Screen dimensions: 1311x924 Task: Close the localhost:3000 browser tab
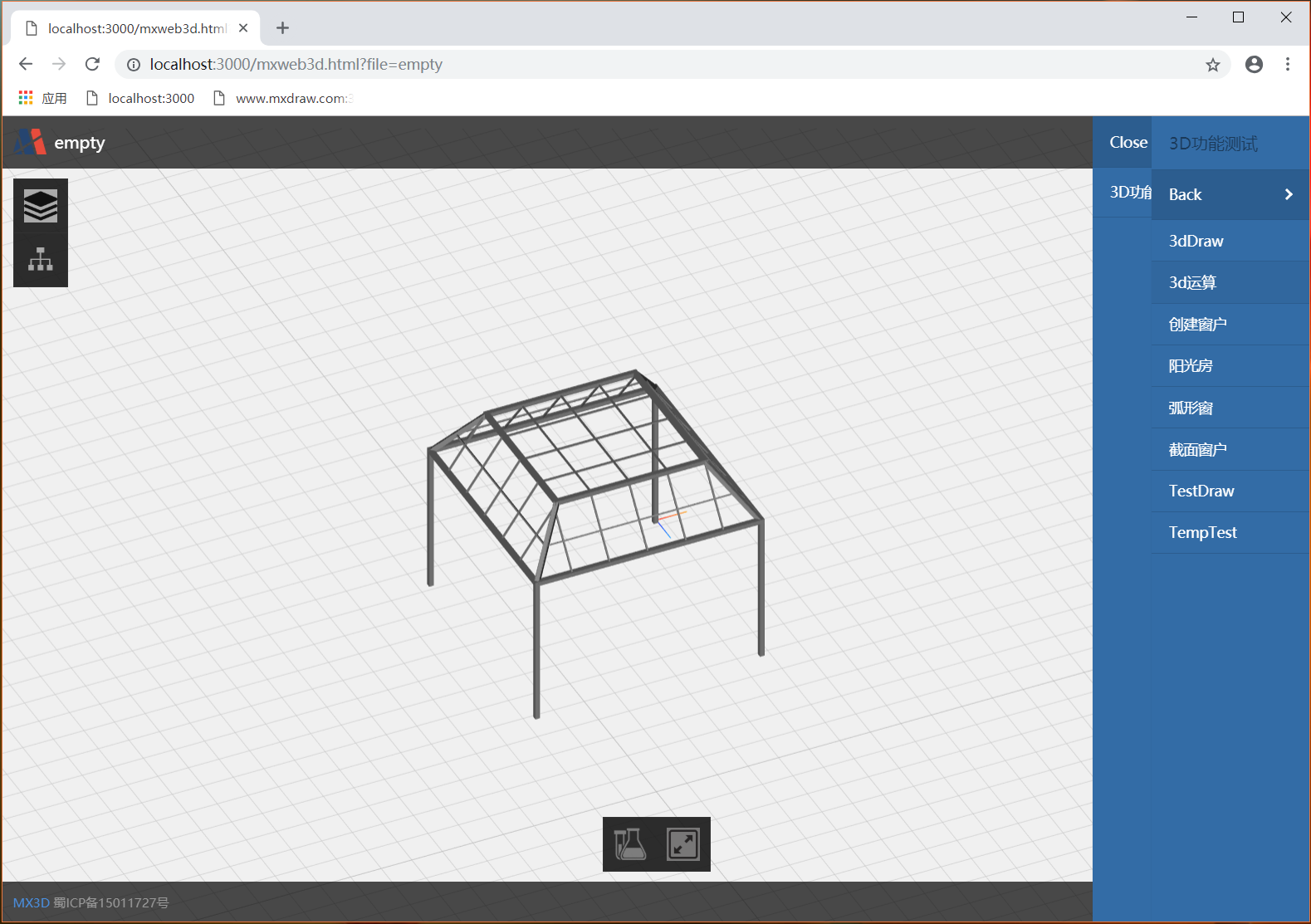243,27
